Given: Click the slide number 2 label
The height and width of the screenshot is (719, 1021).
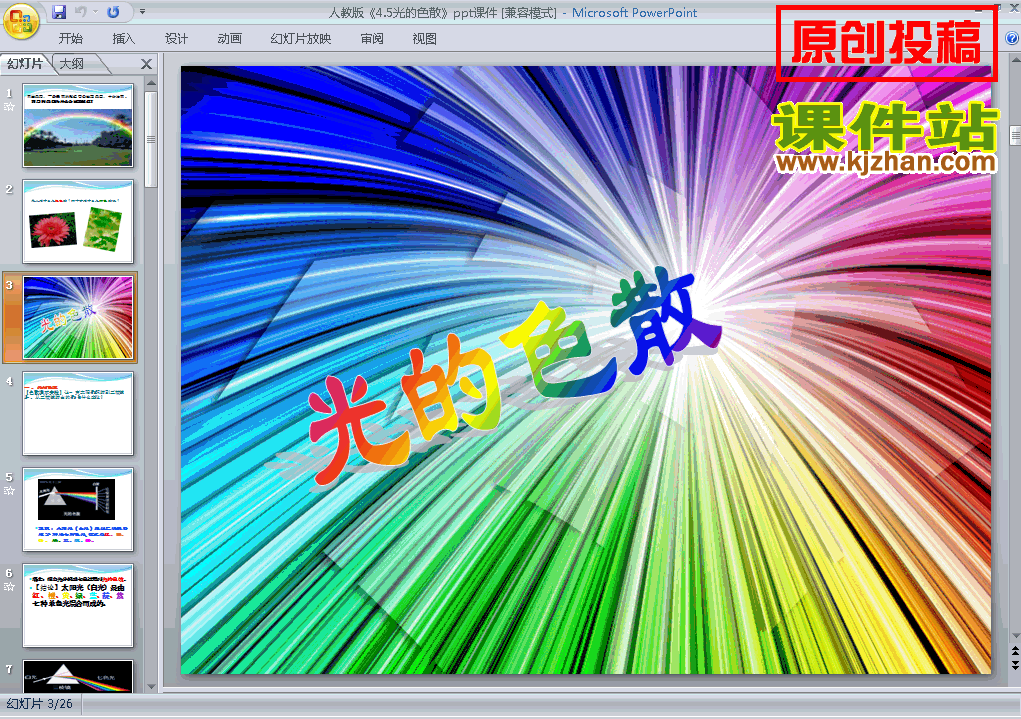Looking at the screenshot, I should [9, 190].
